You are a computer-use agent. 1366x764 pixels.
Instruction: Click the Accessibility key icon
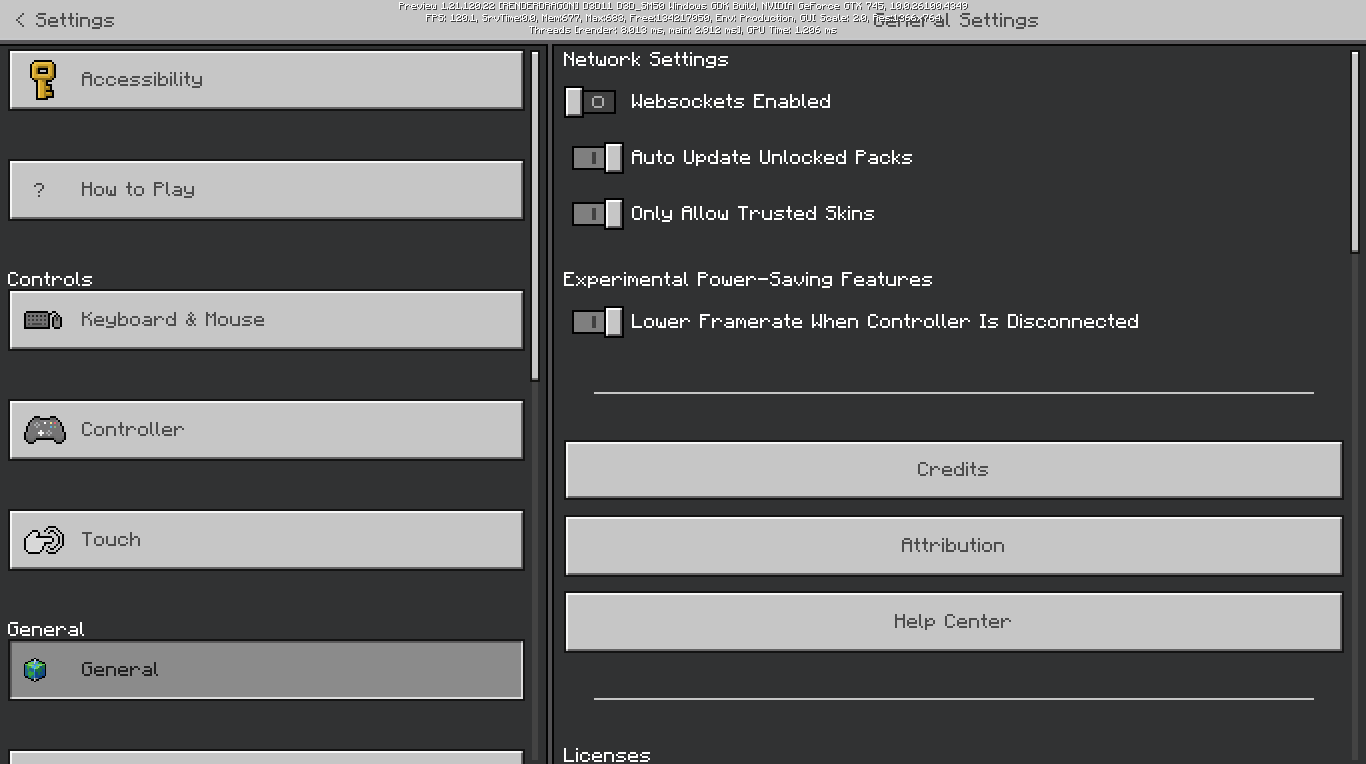[x=43, y=80]
